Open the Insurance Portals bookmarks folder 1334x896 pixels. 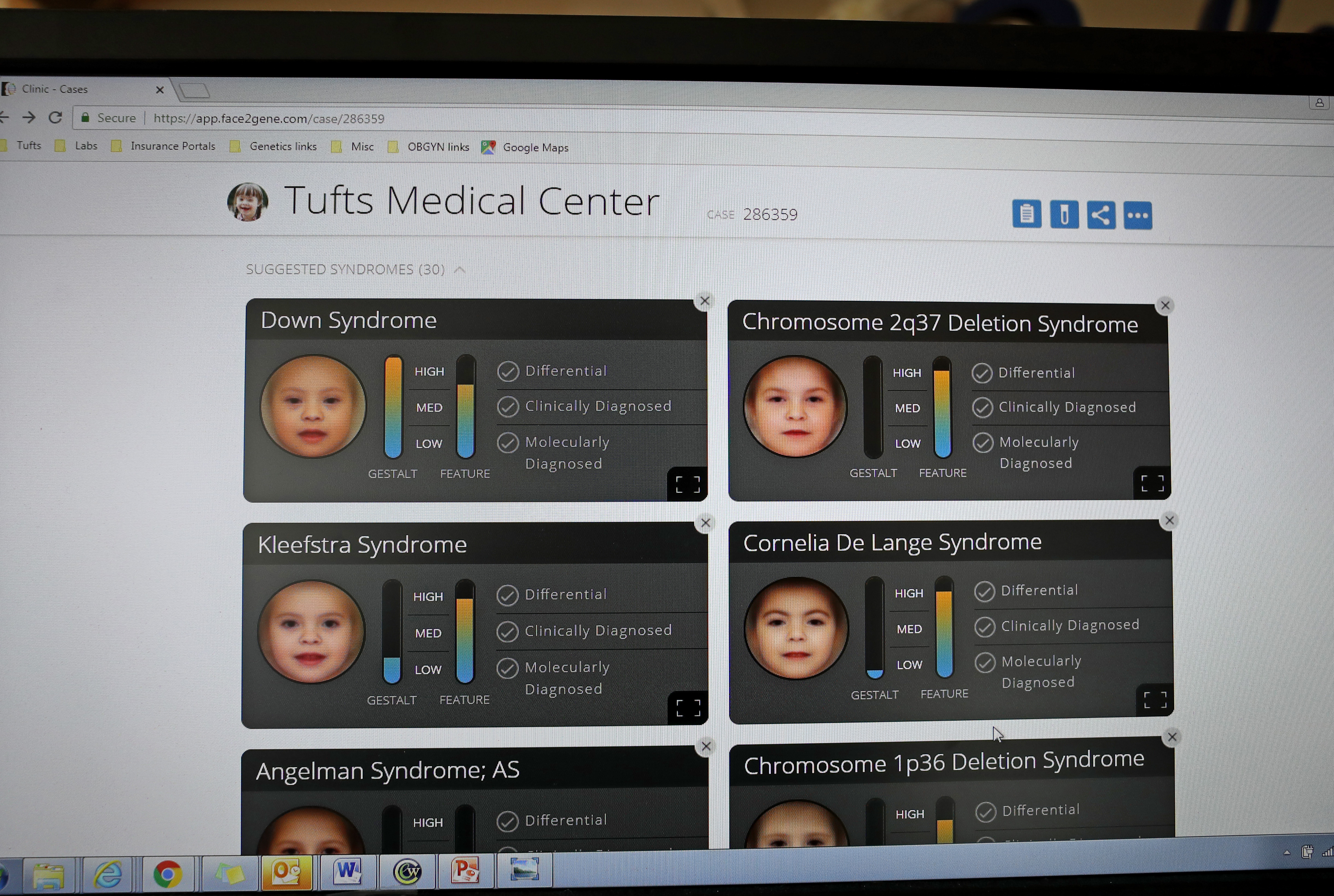(x=163, y=146)
